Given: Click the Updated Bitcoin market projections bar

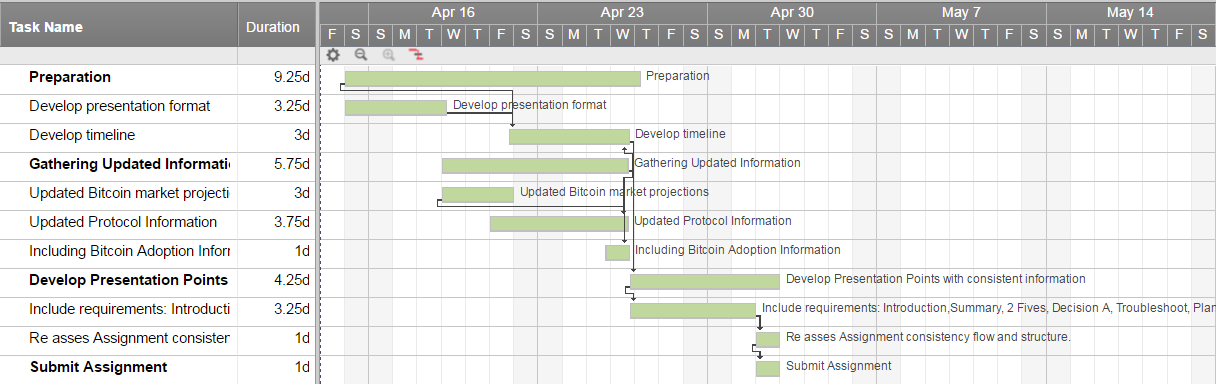Looking at the screenshot, I should [477, 194].
